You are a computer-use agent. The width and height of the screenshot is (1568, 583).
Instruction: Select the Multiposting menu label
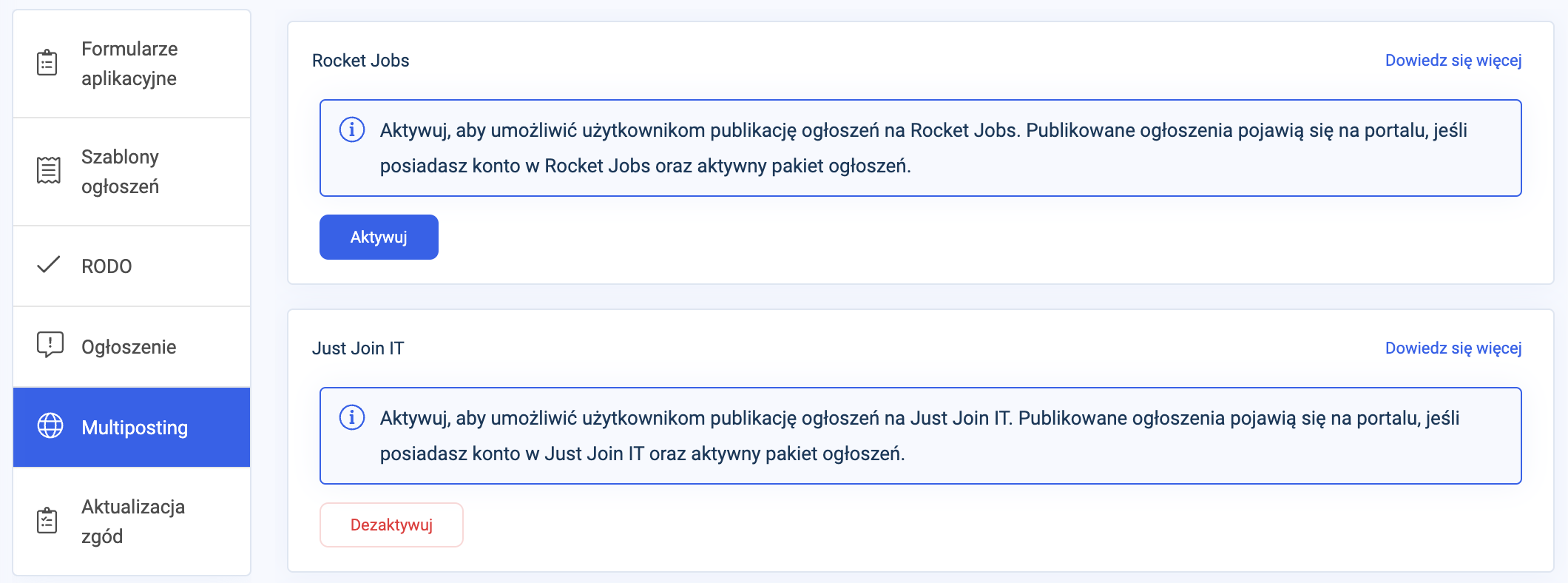(135, 428)
